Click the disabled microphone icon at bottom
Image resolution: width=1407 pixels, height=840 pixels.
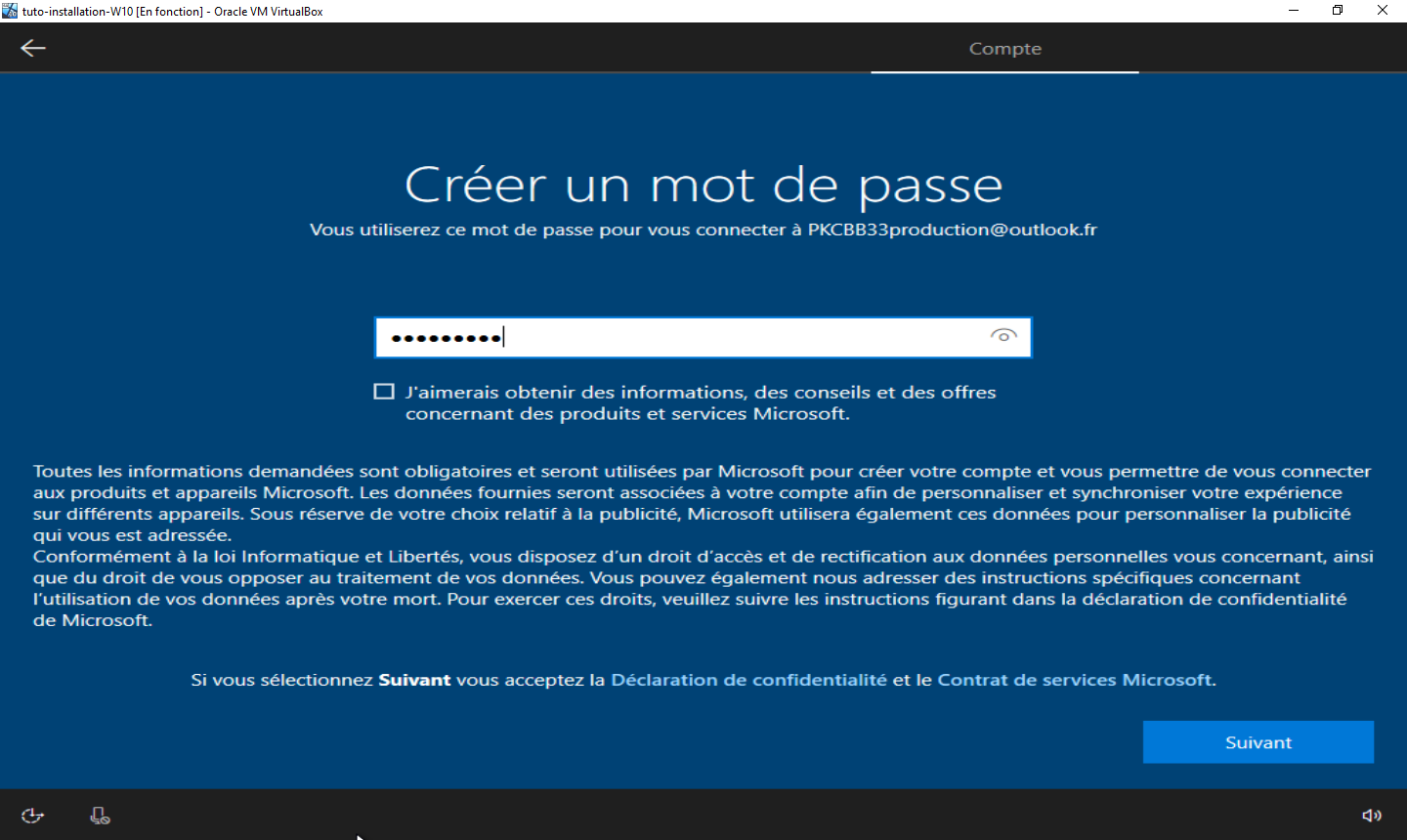tap(100, 816)
